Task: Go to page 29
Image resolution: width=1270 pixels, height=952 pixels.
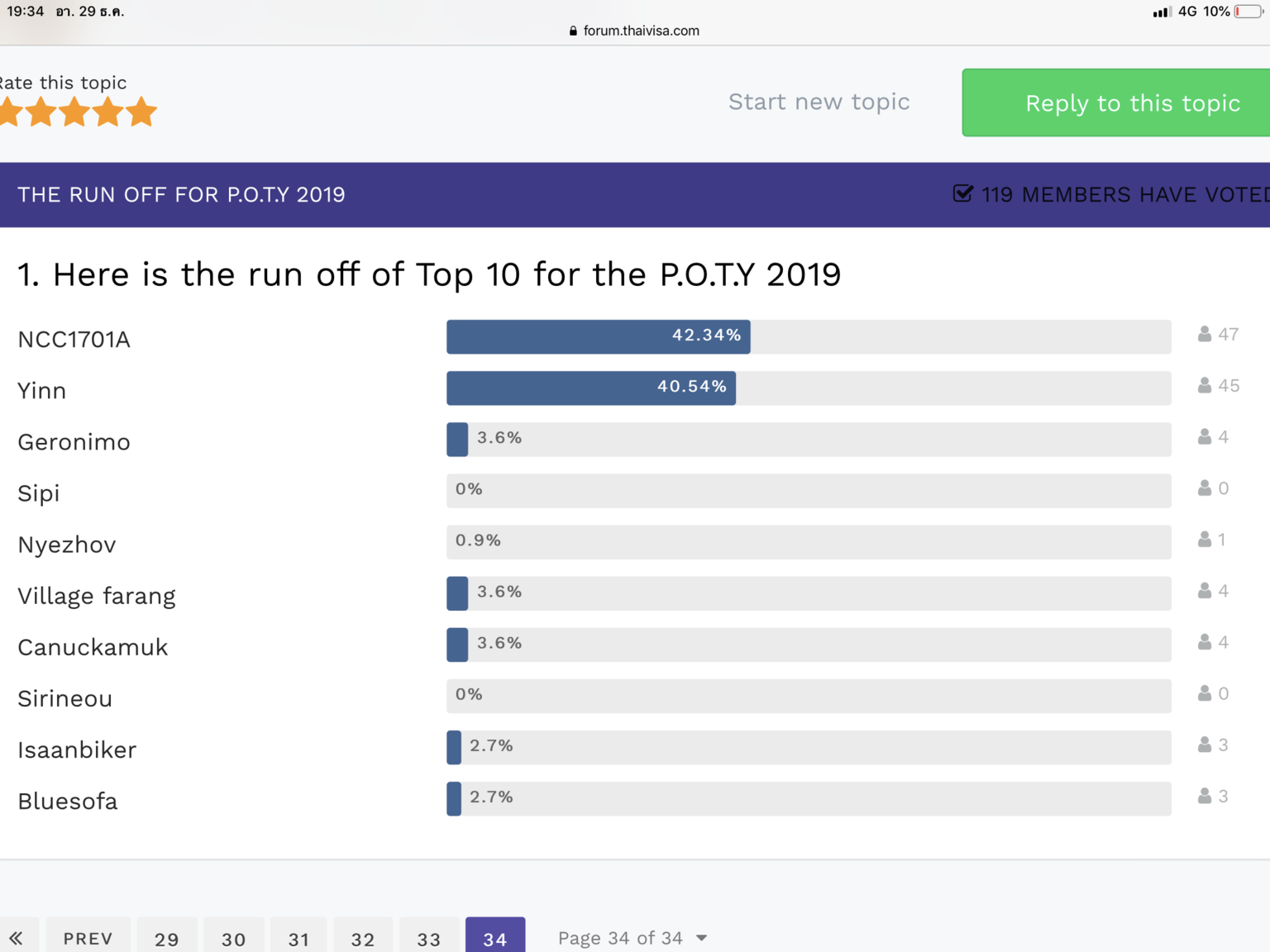Action: 166,939
